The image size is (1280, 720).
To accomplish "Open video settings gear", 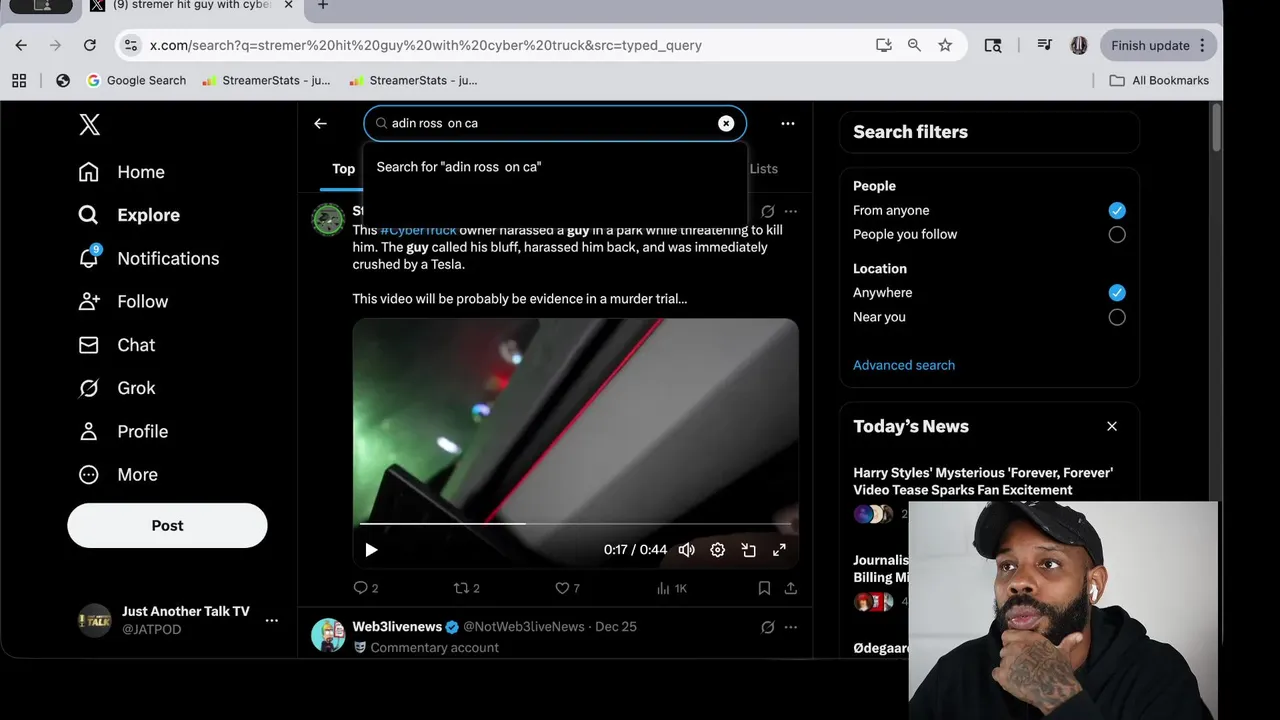I will [x=717, y=549].
